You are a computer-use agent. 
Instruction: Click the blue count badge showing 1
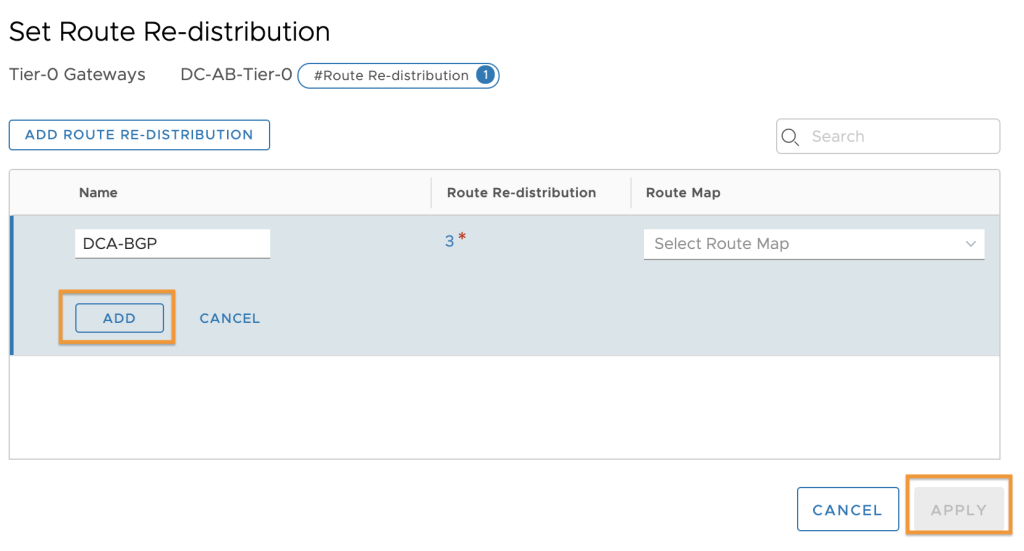[485, 75]
